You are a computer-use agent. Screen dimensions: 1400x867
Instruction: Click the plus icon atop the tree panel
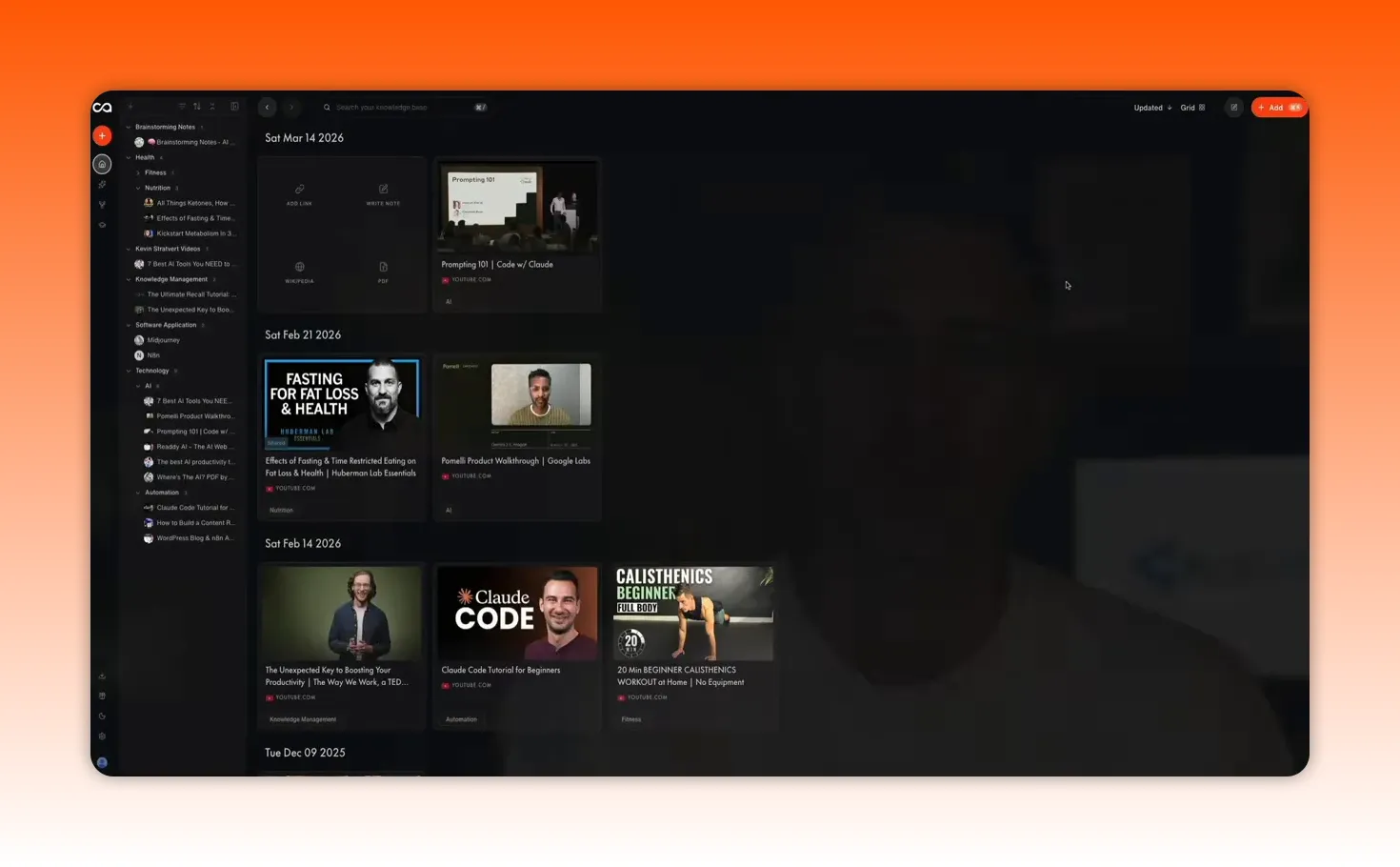point(130,107)
